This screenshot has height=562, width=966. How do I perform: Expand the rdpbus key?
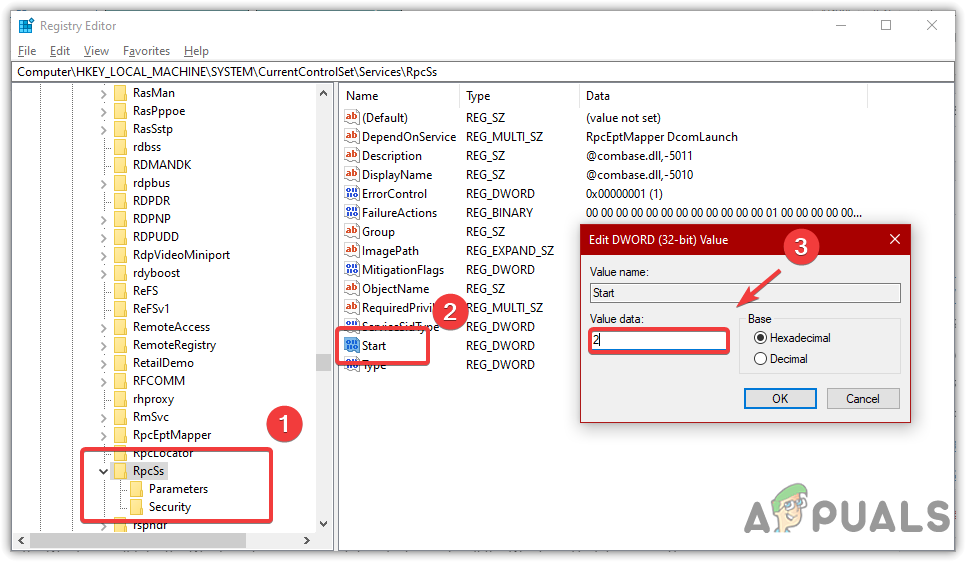click(103, 184)
